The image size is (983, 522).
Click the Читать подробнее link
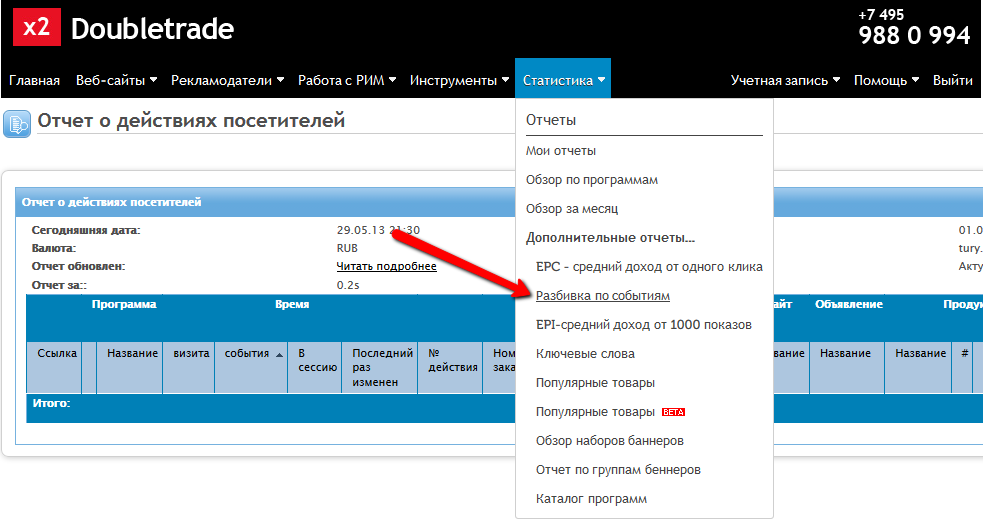pyautogui.click(x=386, y=266)
